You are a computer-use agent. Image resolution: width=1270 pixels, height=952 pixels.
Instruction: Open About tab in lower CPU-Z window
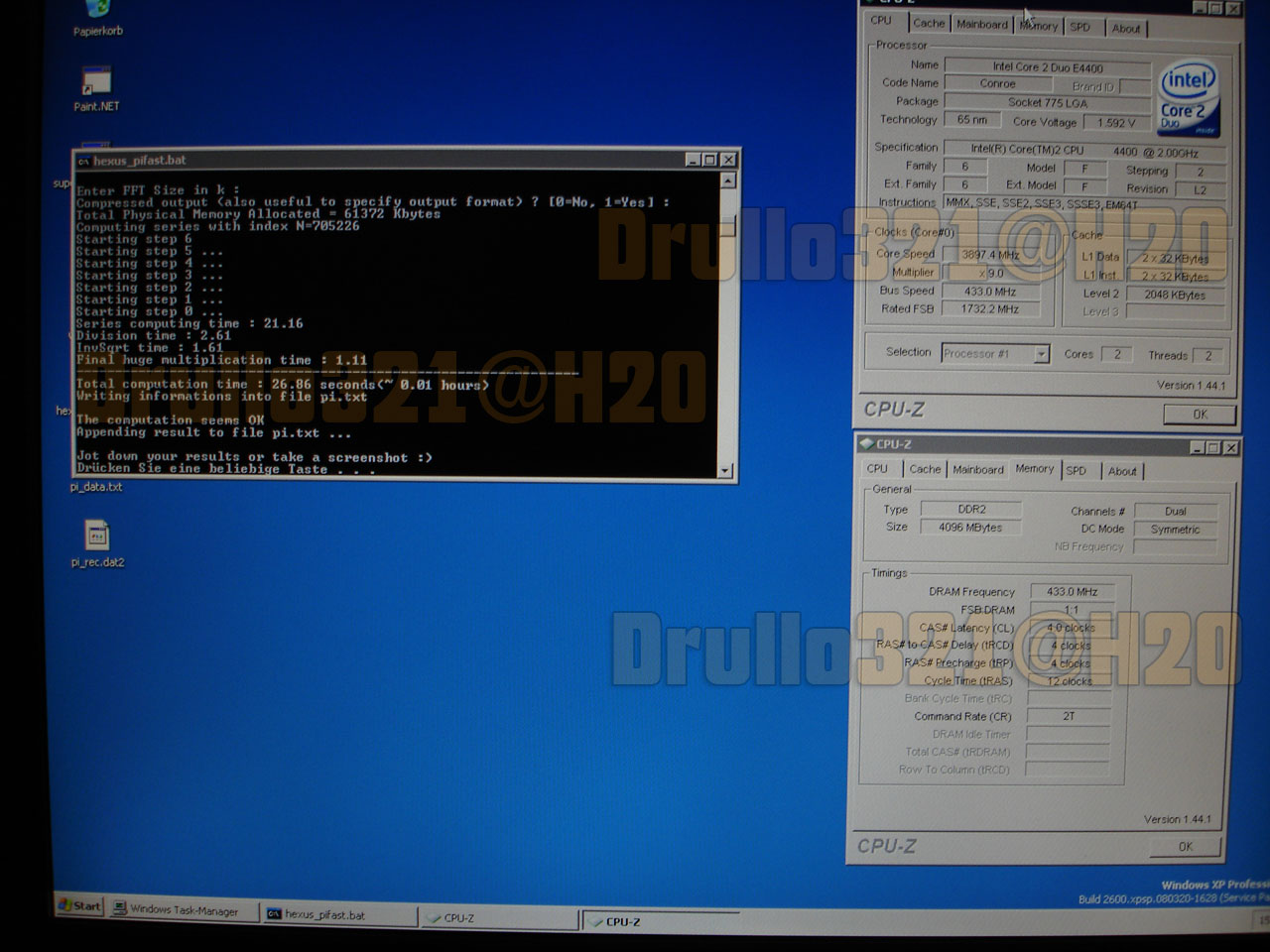coord(1122,472)
